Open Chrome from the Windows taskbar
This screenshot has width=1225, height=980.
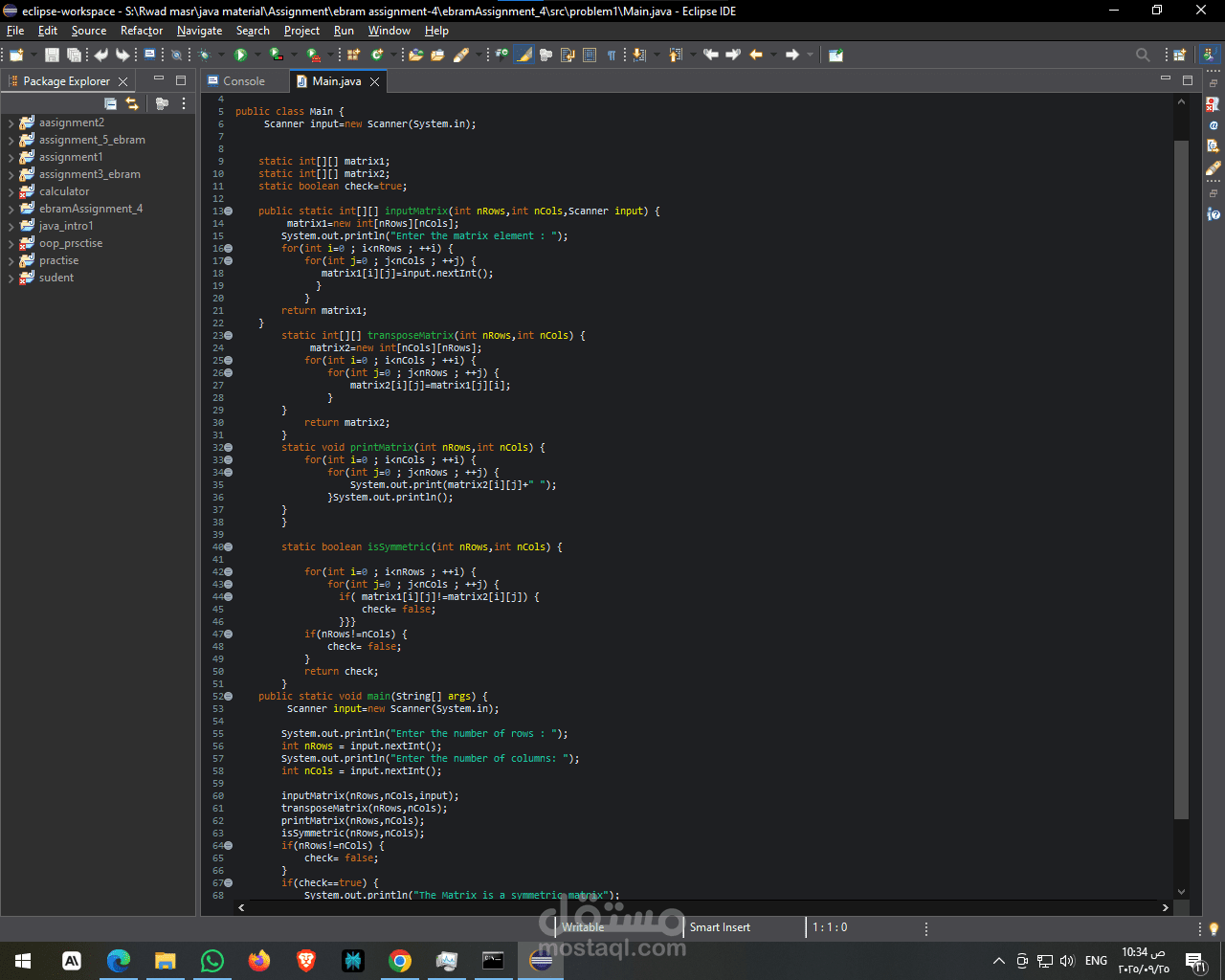[x=400, y=961]
